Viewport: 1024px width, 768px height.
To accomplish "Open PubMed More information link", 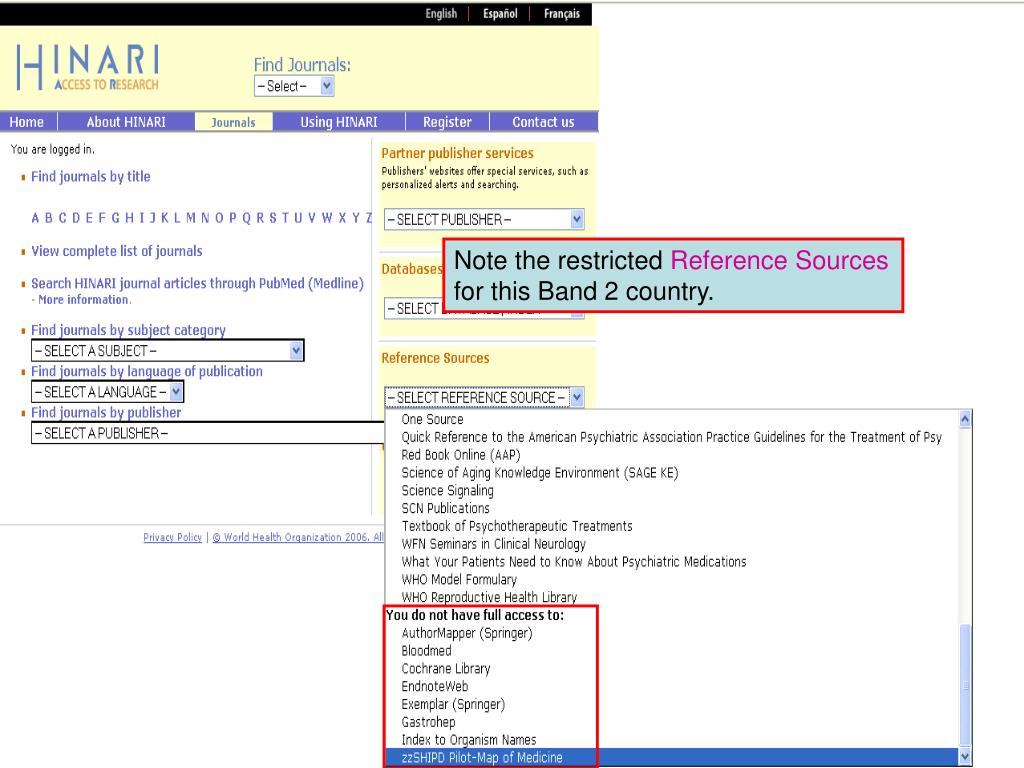I will [84, 300].
